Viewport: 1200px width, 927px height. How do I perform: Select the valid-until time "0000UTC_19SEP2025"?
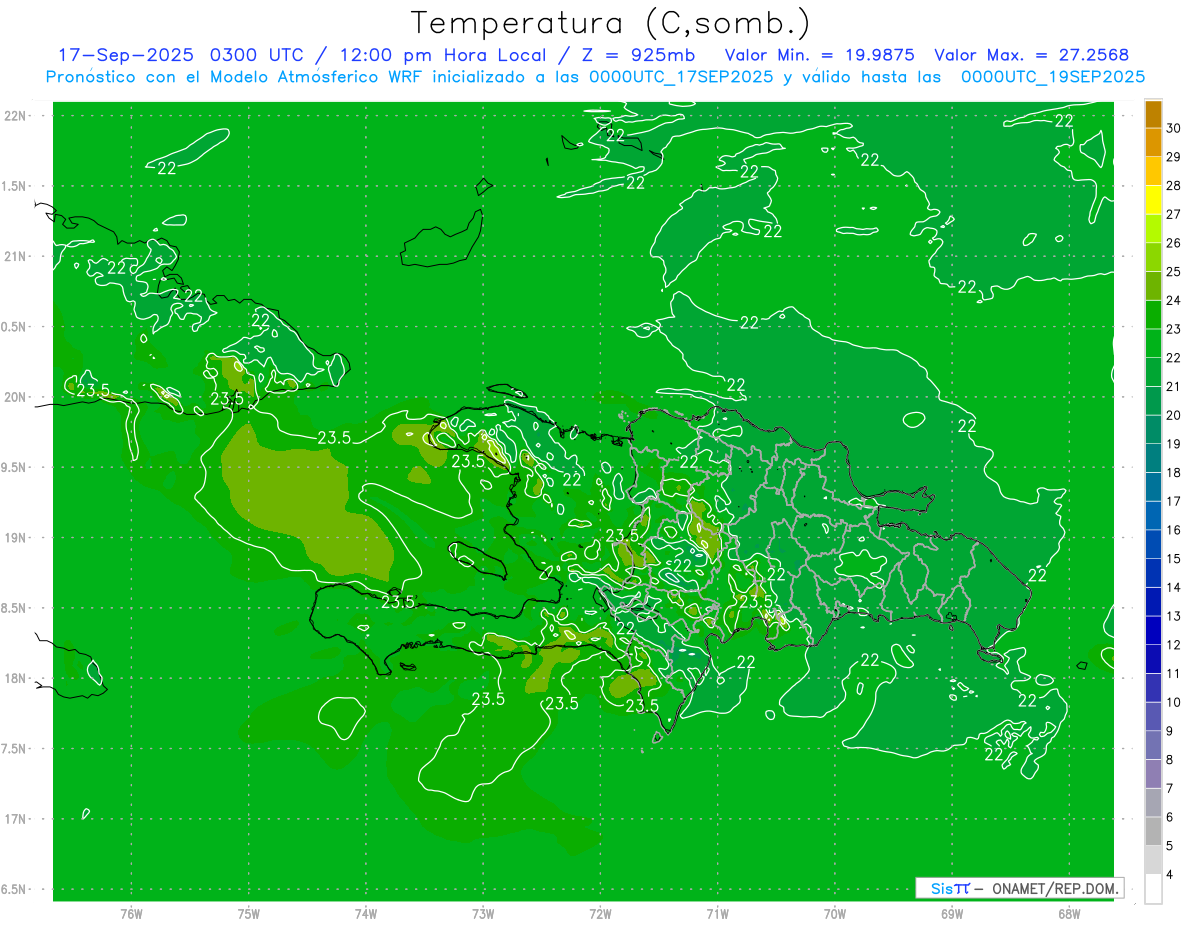(x=1052, y=77)
